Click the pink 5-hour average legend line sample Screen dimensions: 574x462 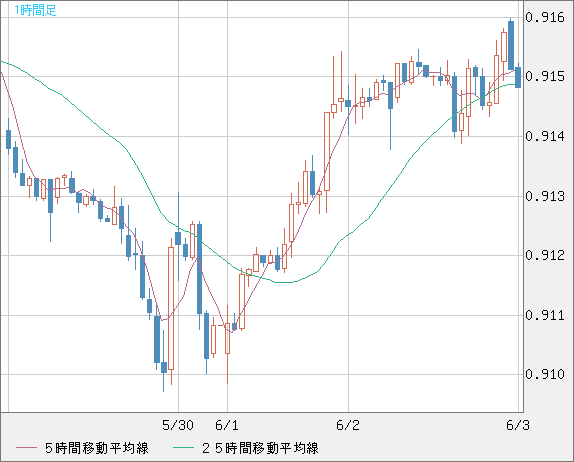(x=26, y=448)
